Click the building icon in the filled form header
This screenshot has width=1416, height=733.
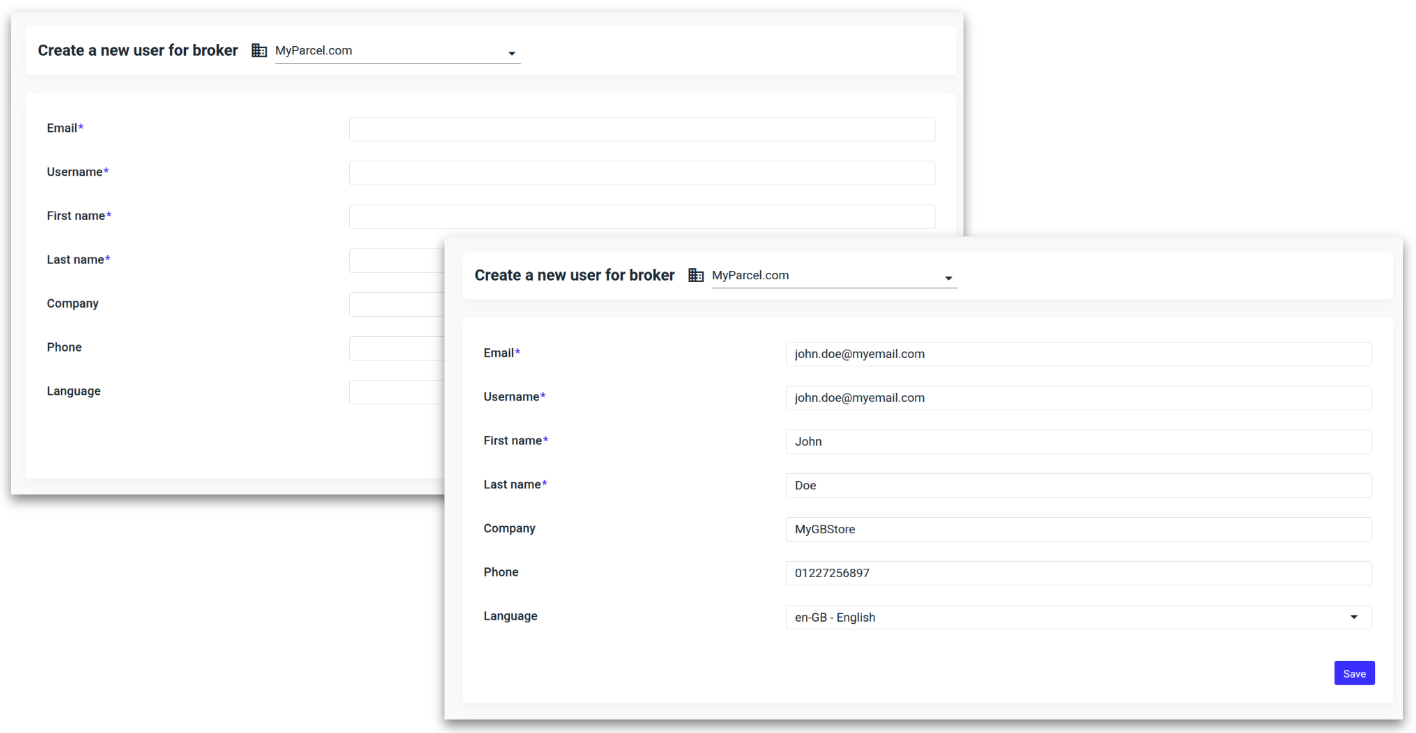click(x=697, y=276)
